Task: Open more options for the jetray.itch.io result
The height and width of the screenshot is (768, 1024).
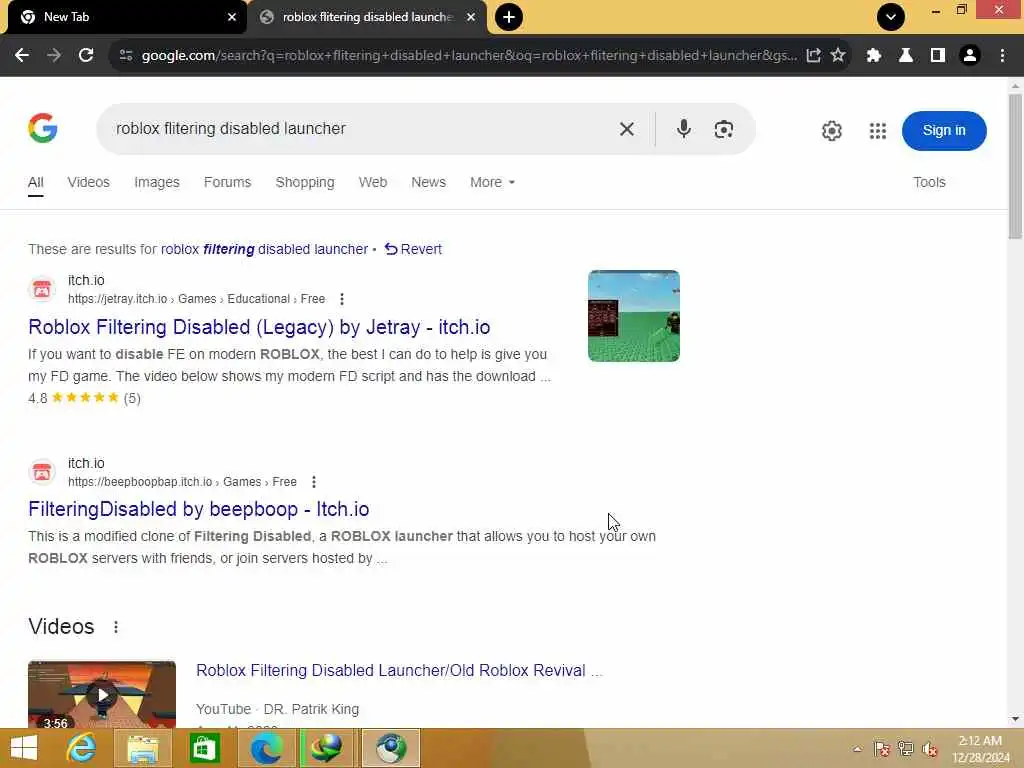Action: (342, 299)
